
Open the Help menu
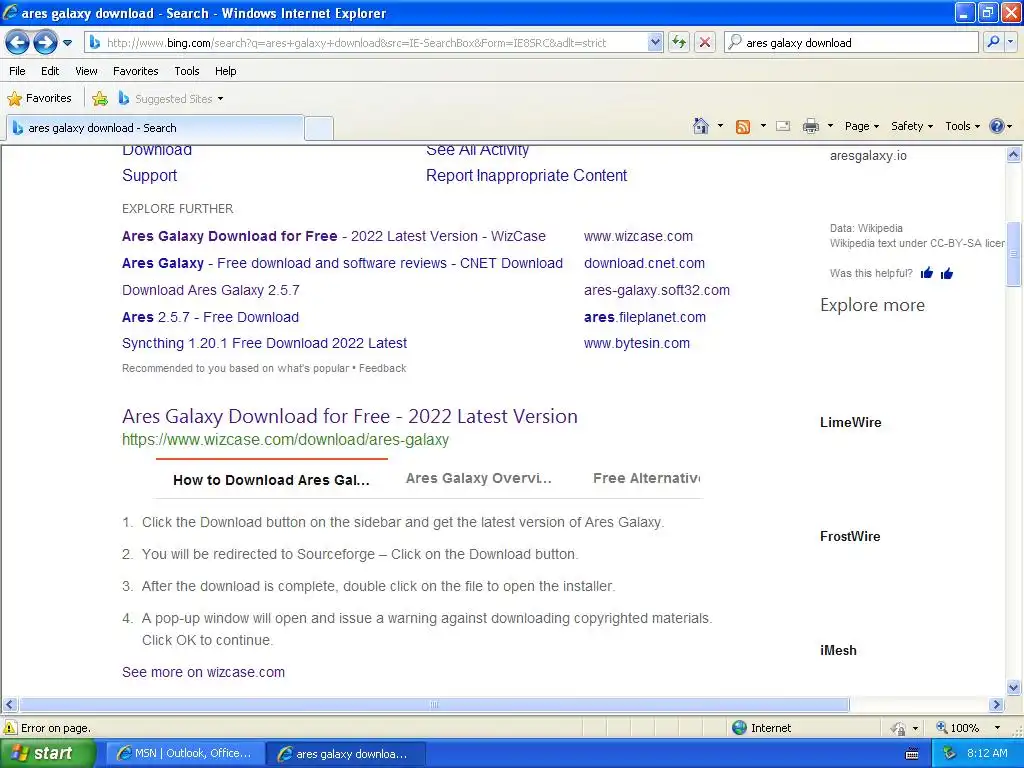[x=225, y=71]
